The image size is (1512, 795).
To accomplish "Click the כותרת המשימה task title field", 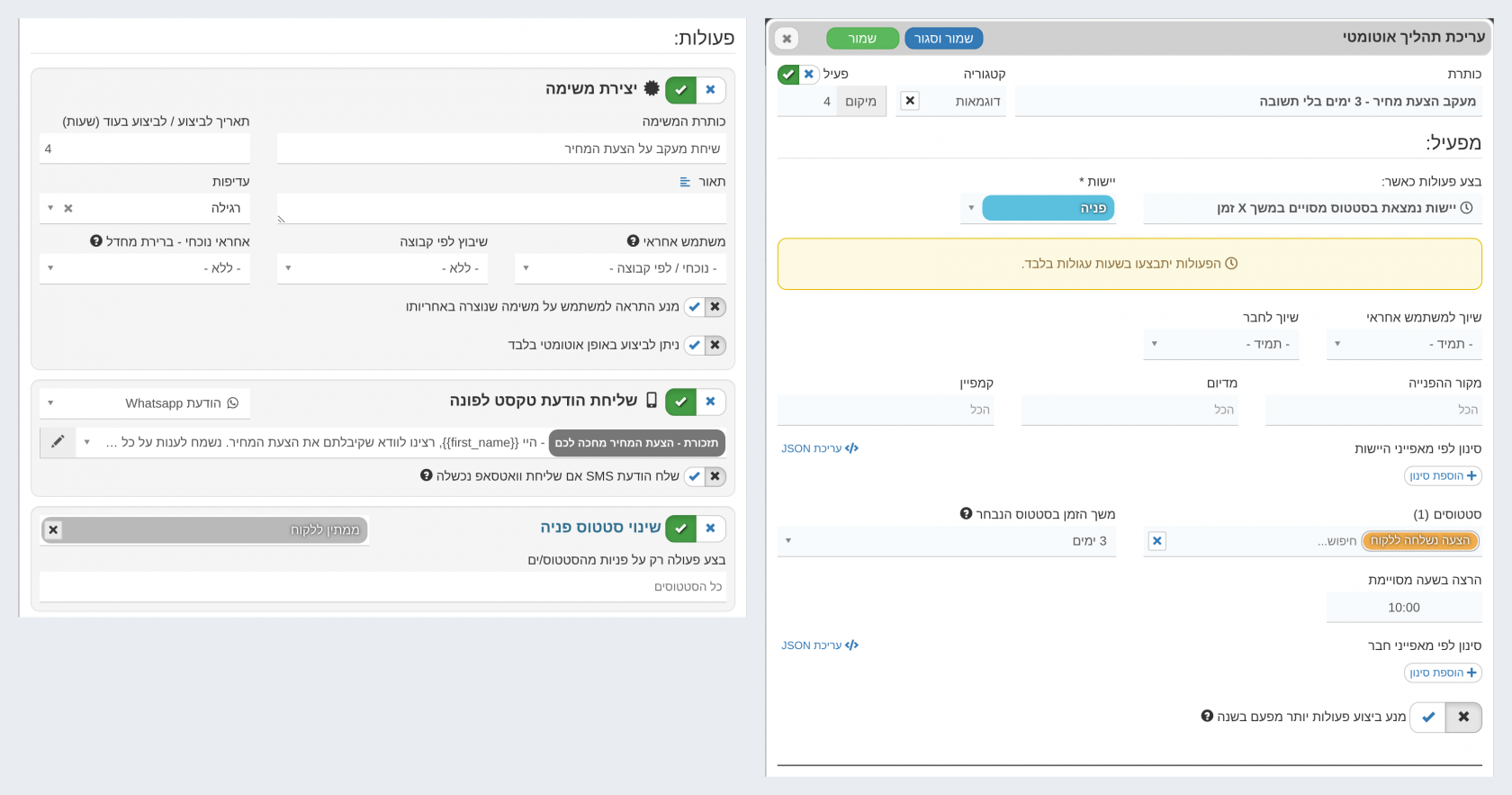I will [501, 149].
